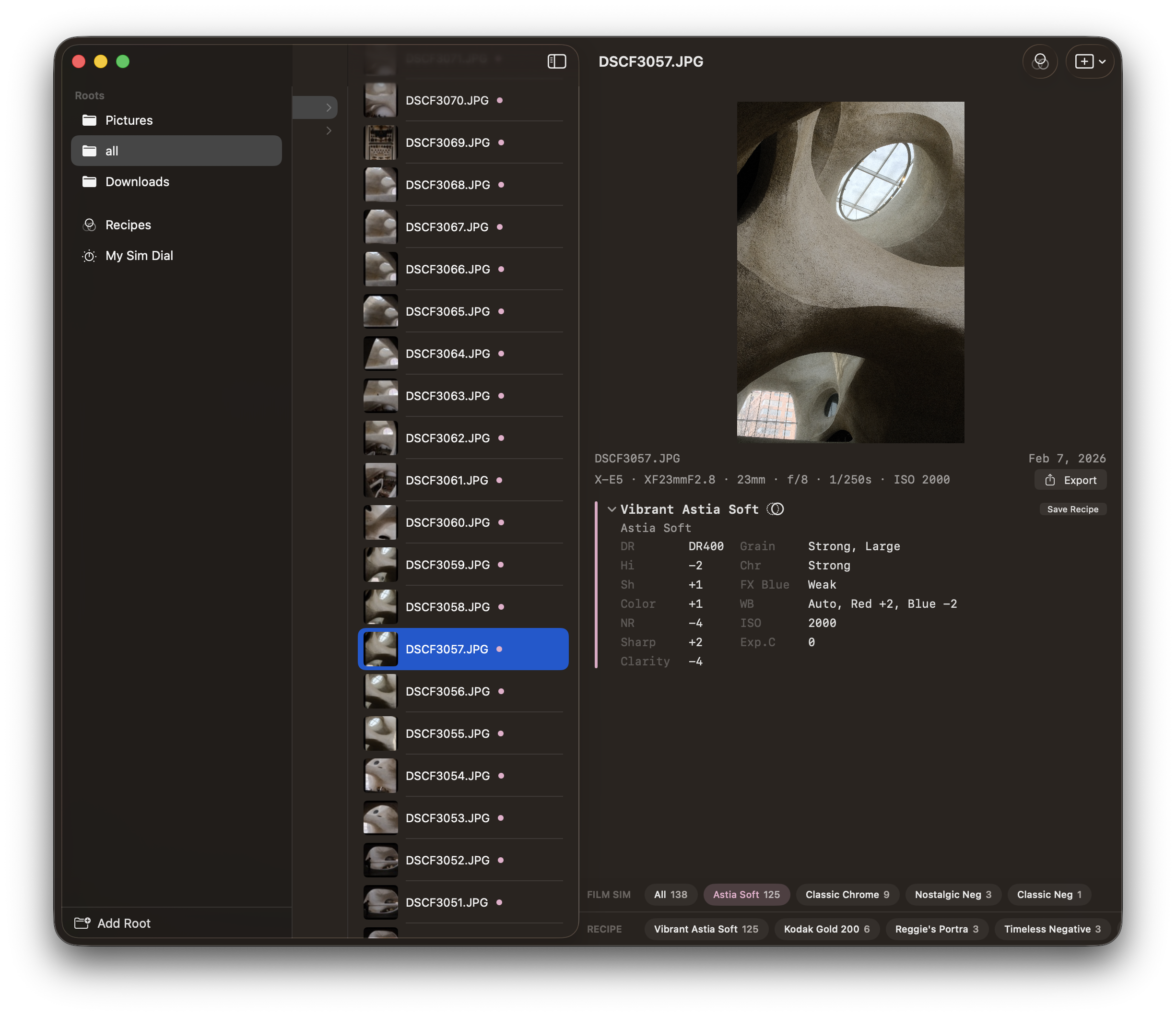Image resolution: width=1176 pixels, height=1017 pixels.
Task: Open My Sim Dial from the sidebar
Action: (x=139, y=256)
